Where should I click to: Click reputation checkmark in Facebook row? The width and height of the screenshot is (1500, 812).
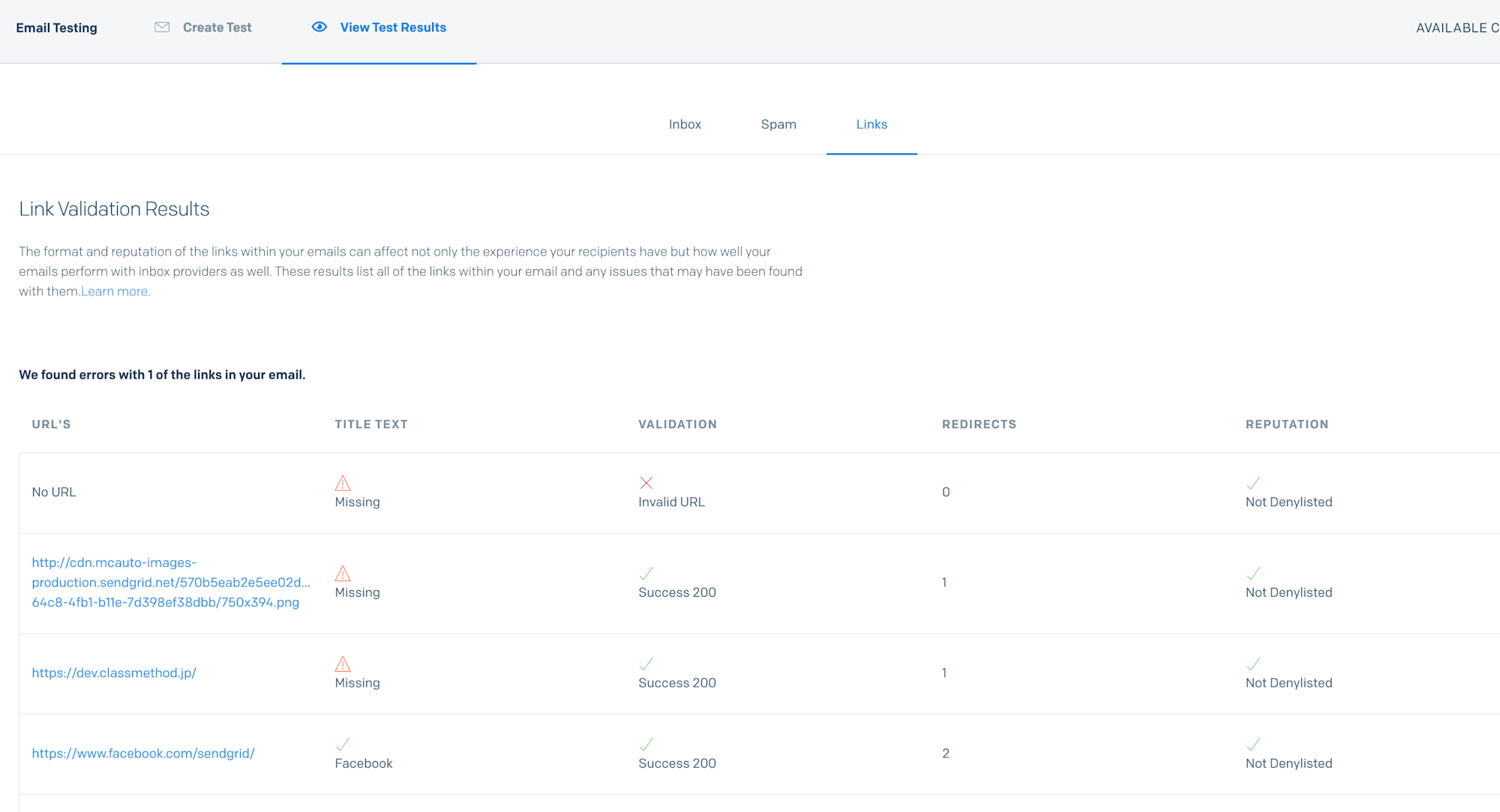coord(1253,745)
